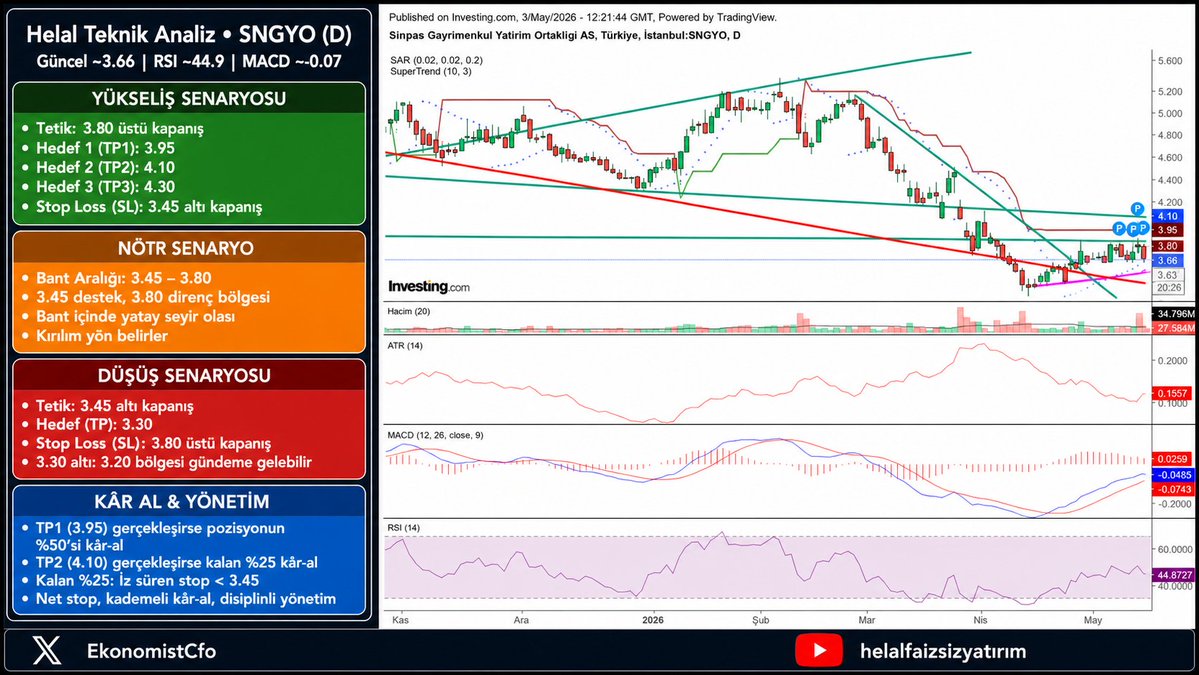Click the Güncel ~3.66 | RSI ~44.9 summary line
The width and height of the screenshot is (1199, 675).
pyautogui.click(x=189, y=61)
